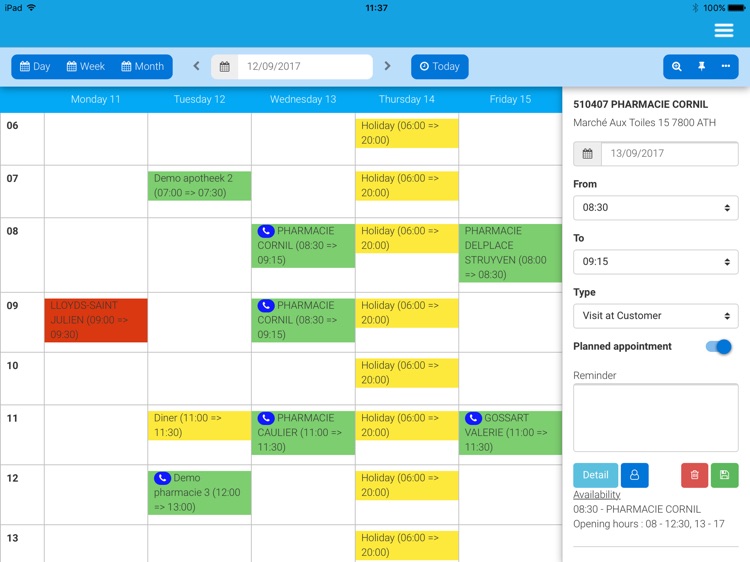This screenshot has height=562, width=750.
Task: Click the blue person contact button
Action: coord(634,475)
